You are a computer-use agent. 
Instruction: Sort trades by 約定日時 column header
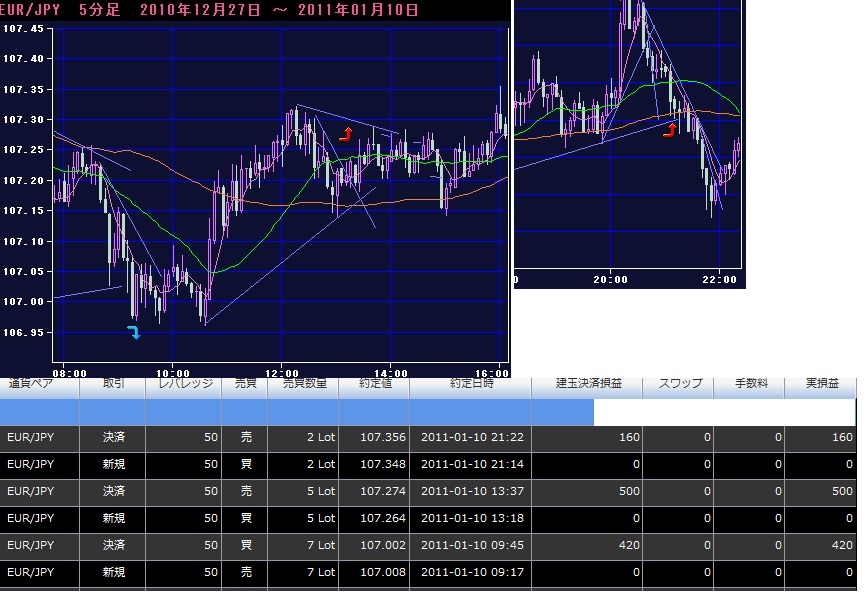470,384
